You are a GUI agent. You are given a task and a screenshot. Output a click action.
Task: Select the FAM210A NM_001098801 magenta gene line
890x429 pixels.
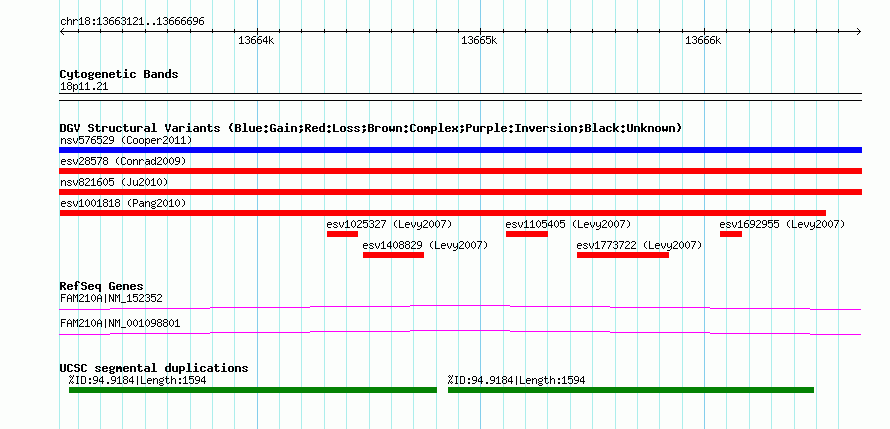pyautogui.click(x=460, y=333)
